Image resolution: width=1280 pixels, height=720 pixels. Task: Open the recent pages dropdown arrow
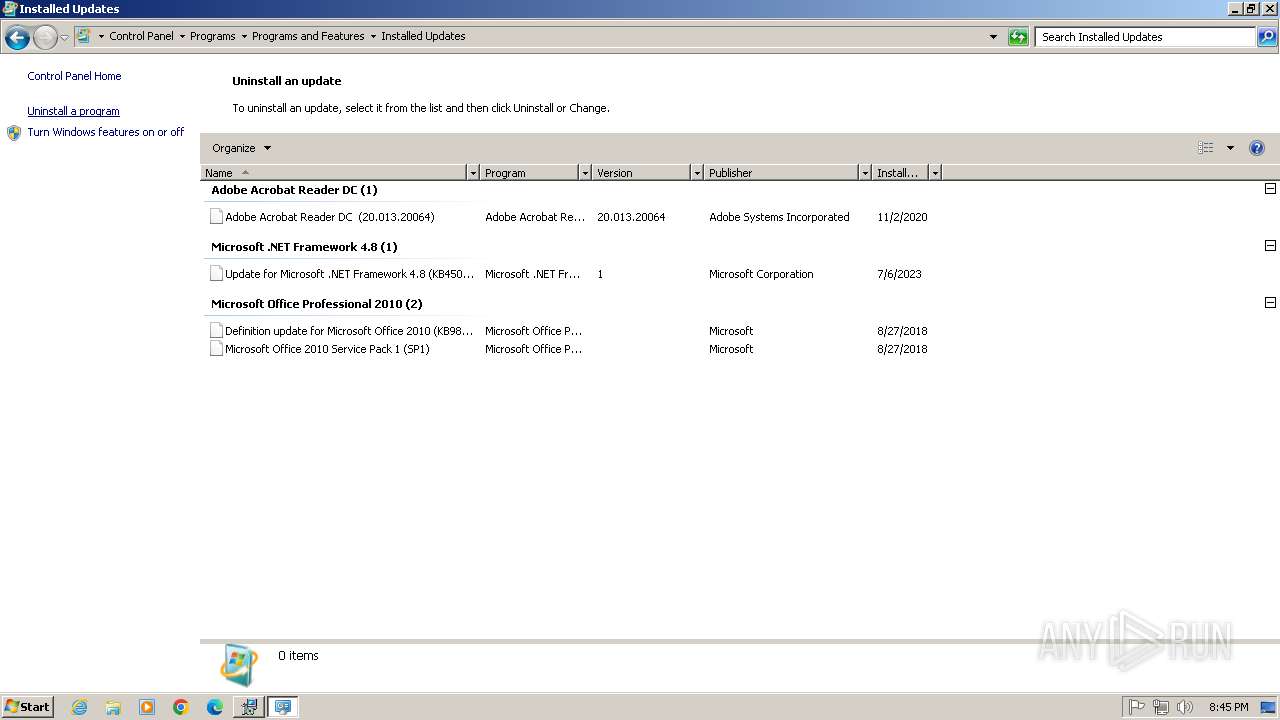[64, 38]
